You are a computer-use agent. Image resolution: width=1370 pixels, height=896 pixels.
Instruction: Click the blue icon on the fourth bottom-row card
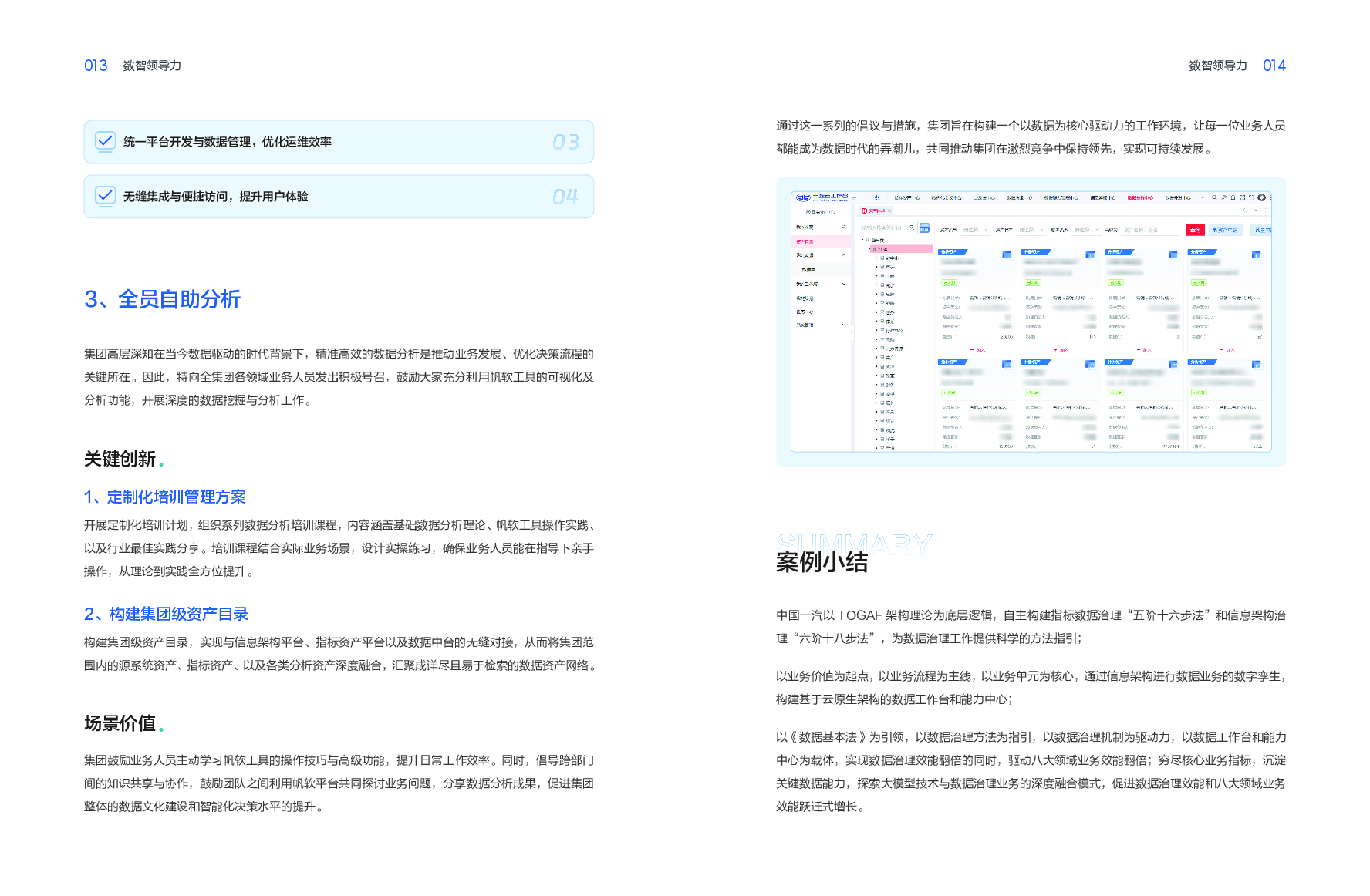1257,363
